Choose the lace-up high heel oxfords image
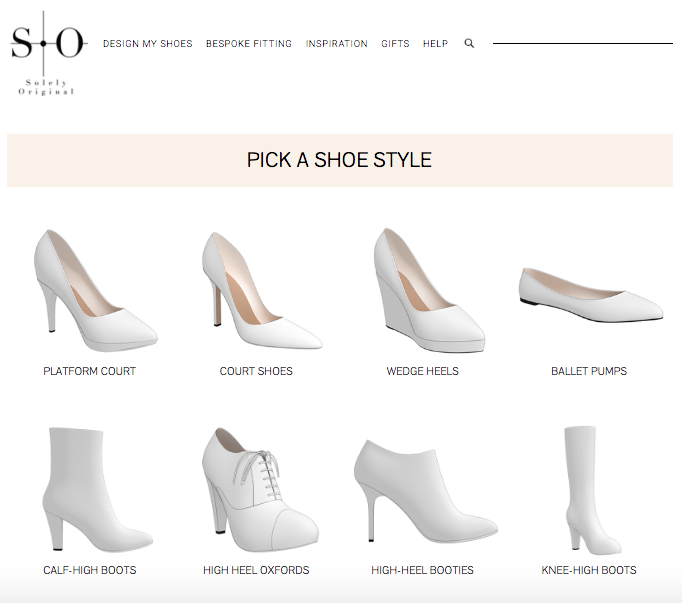 [261, 490]
